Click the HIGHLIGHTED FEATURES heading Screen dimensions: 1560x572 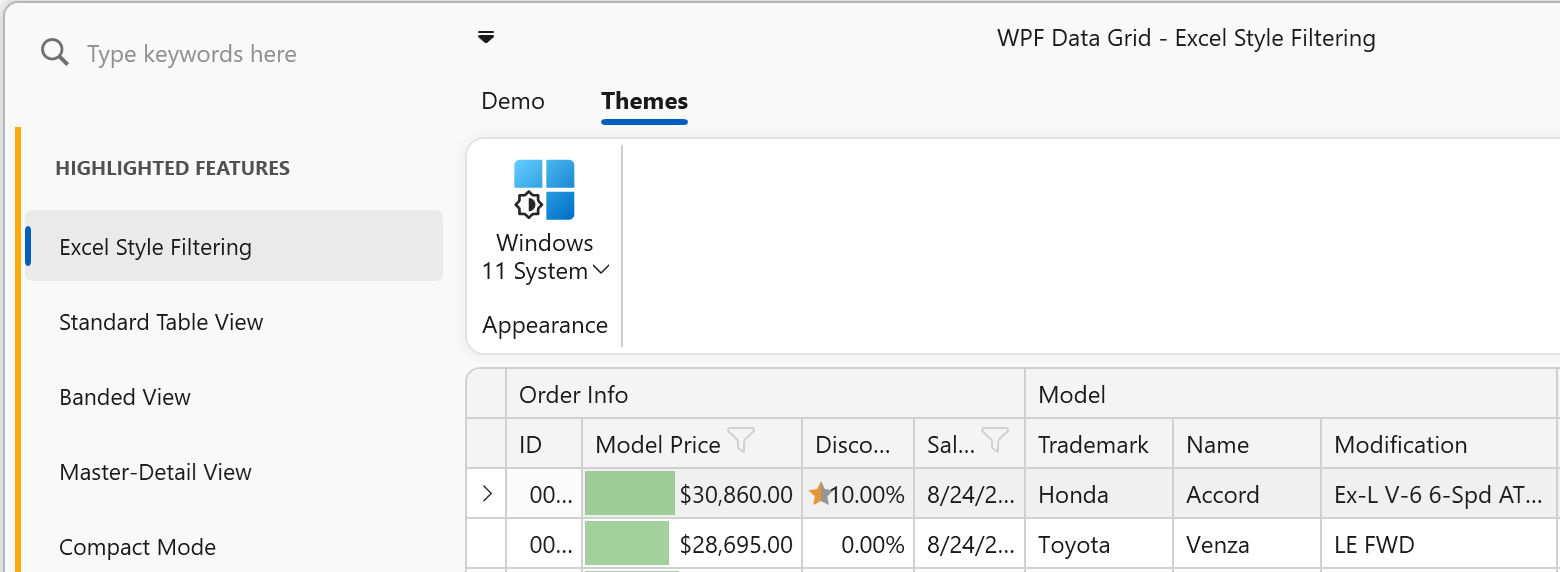click(173, 168)
